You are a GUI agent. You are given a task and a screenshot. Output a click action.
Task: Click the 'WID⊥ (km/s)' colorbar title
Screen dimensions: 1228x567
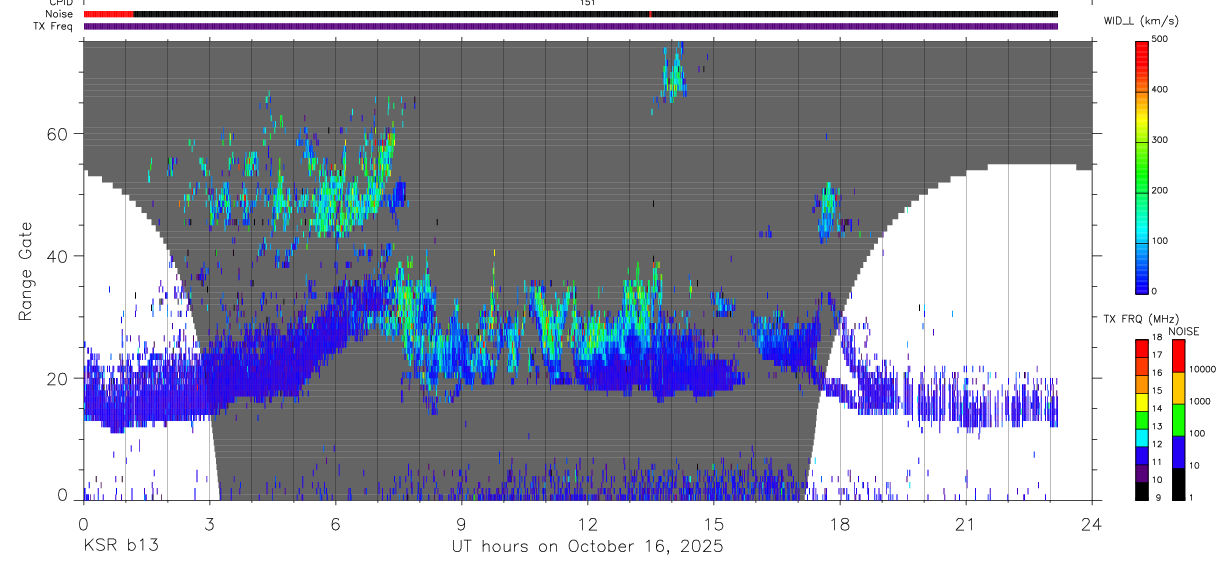1144,21
